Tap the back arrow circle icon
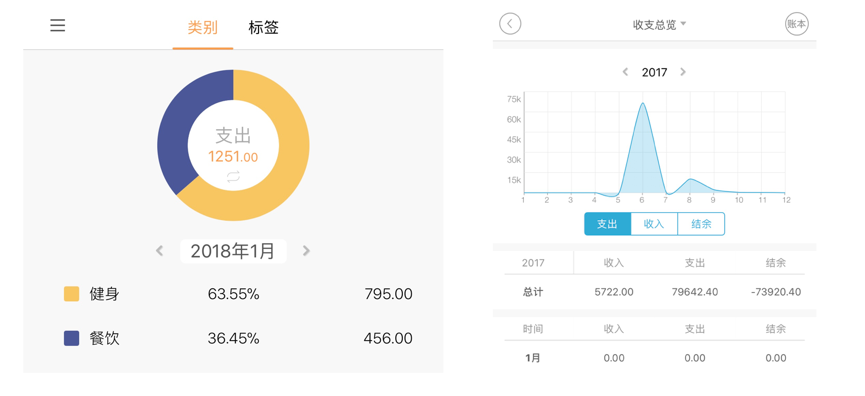865x396 pixels. click(510, 24)
